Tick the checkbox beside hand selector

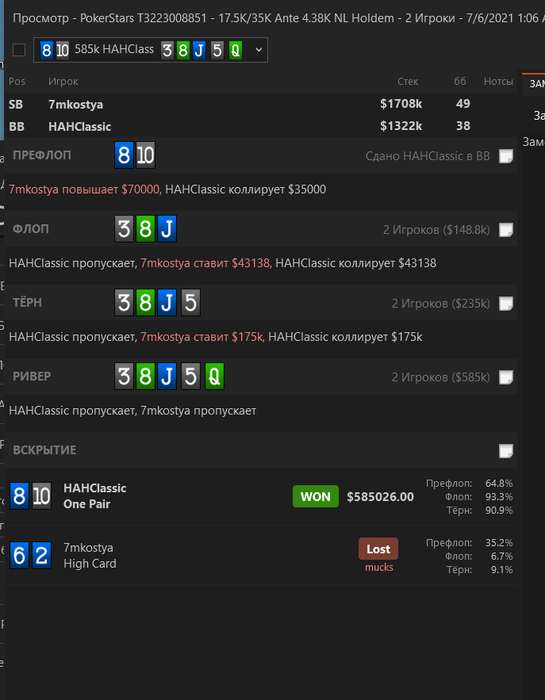pos(19,50)
